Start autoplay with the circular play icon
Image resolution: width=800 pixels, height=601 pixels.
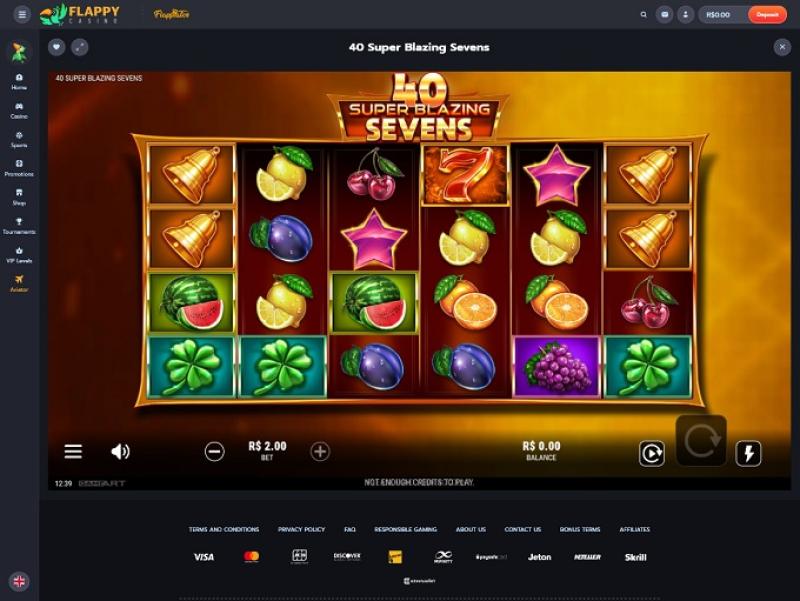tap(652, 453)
